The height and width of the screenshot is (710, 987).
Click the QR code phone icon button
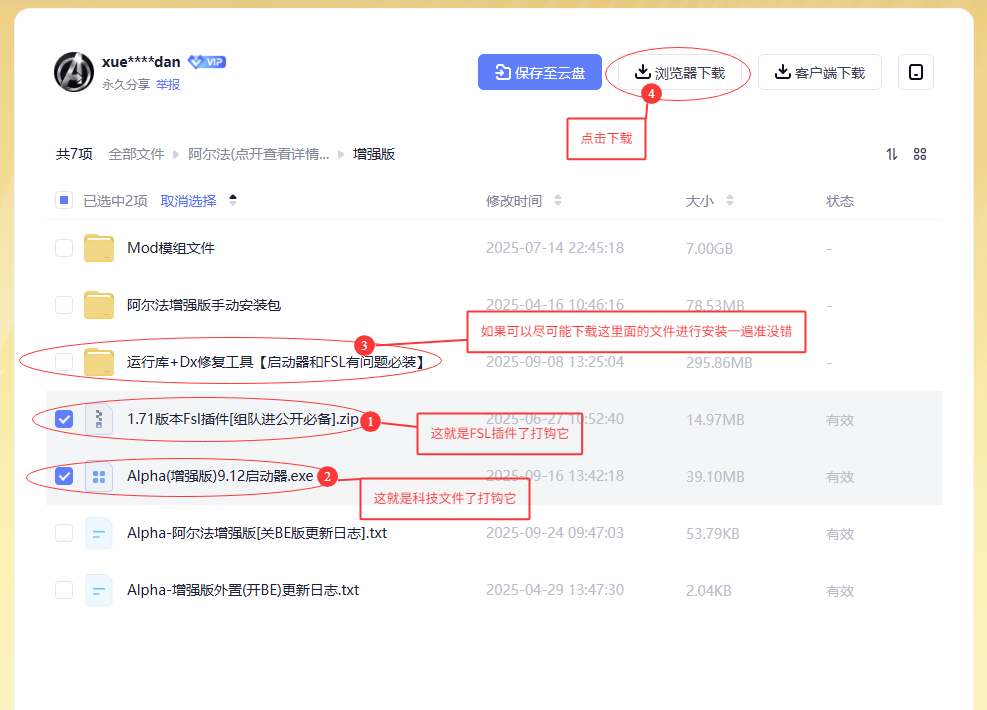tap(915, 73)
